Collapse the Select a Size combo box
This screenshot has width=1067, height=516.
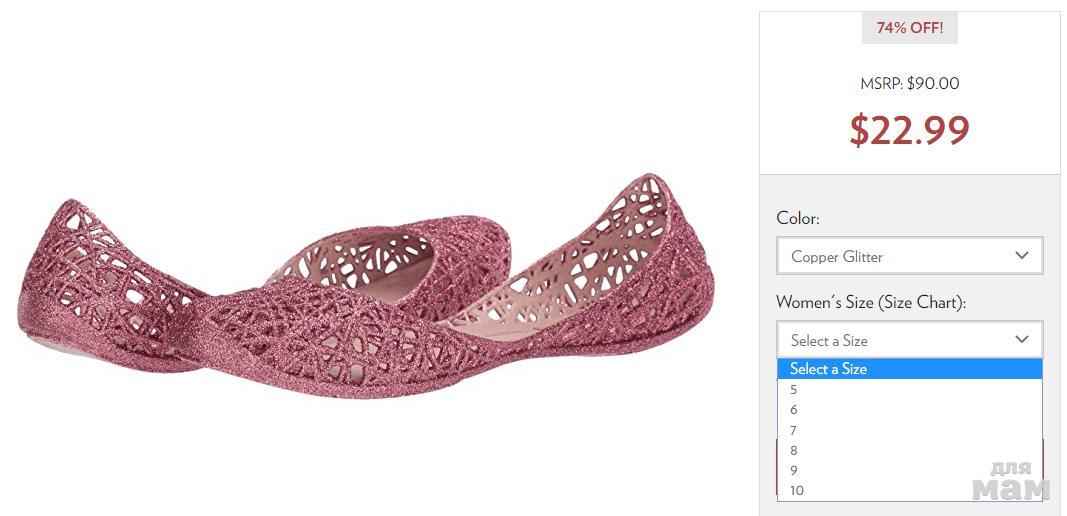(x=908, y=340)
